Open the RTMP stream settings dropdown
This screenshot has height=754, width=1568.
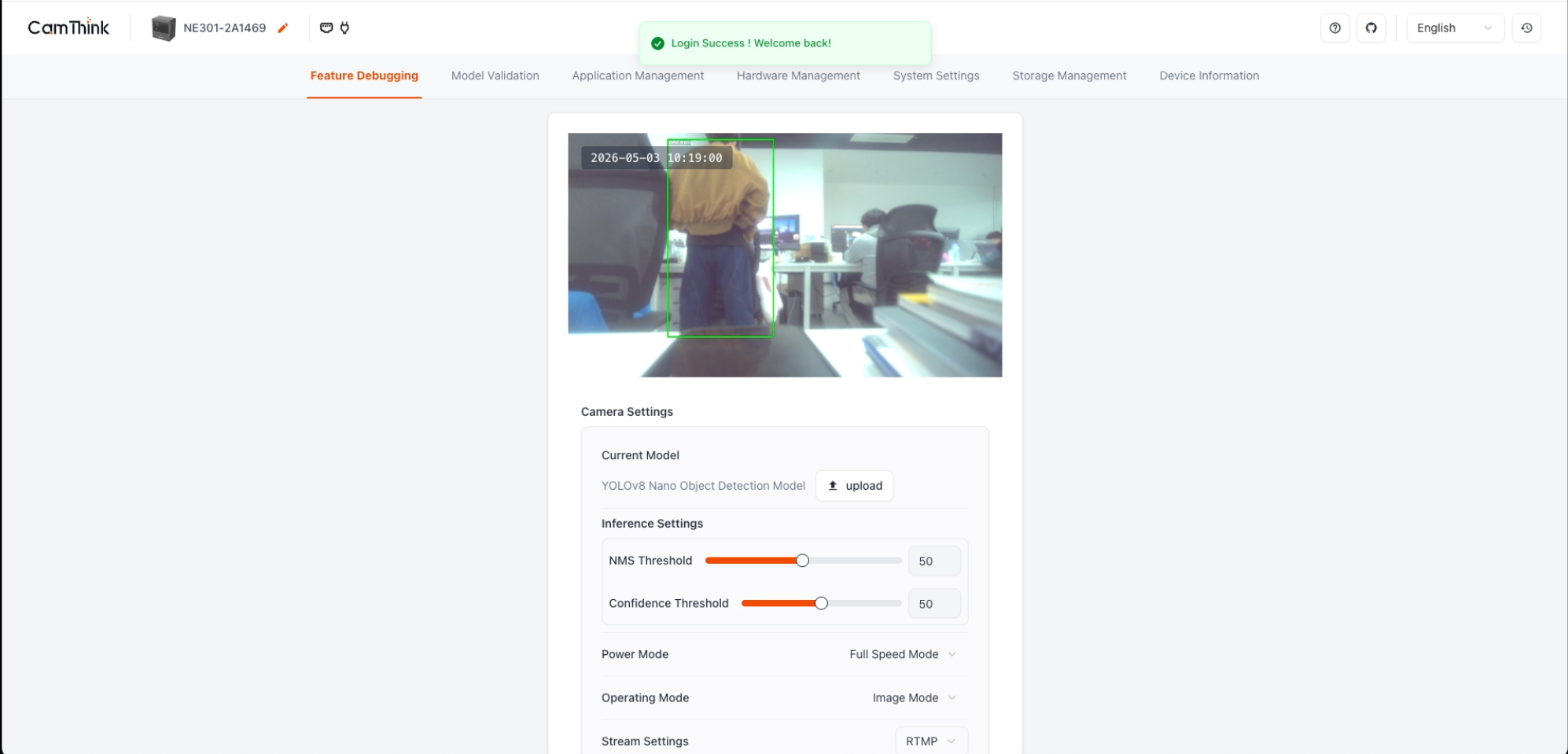[x=930, y=741]
